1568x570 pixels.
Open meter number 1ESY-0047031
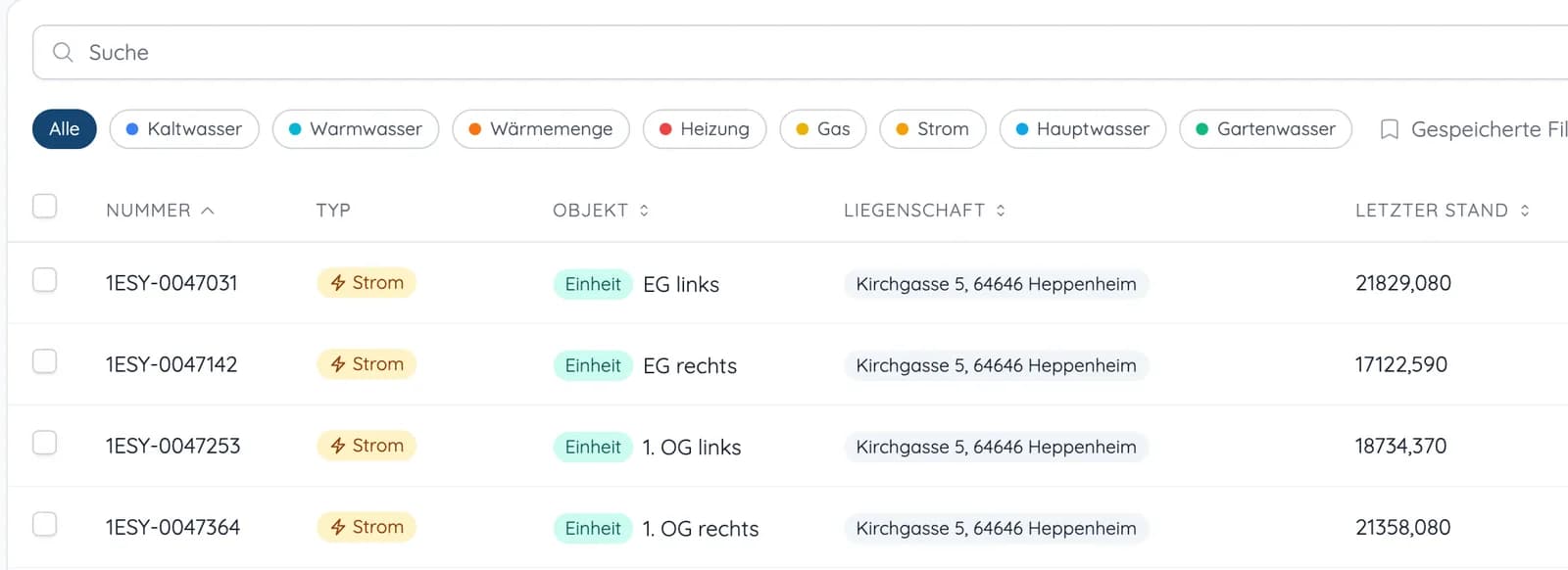pos(171,283)
